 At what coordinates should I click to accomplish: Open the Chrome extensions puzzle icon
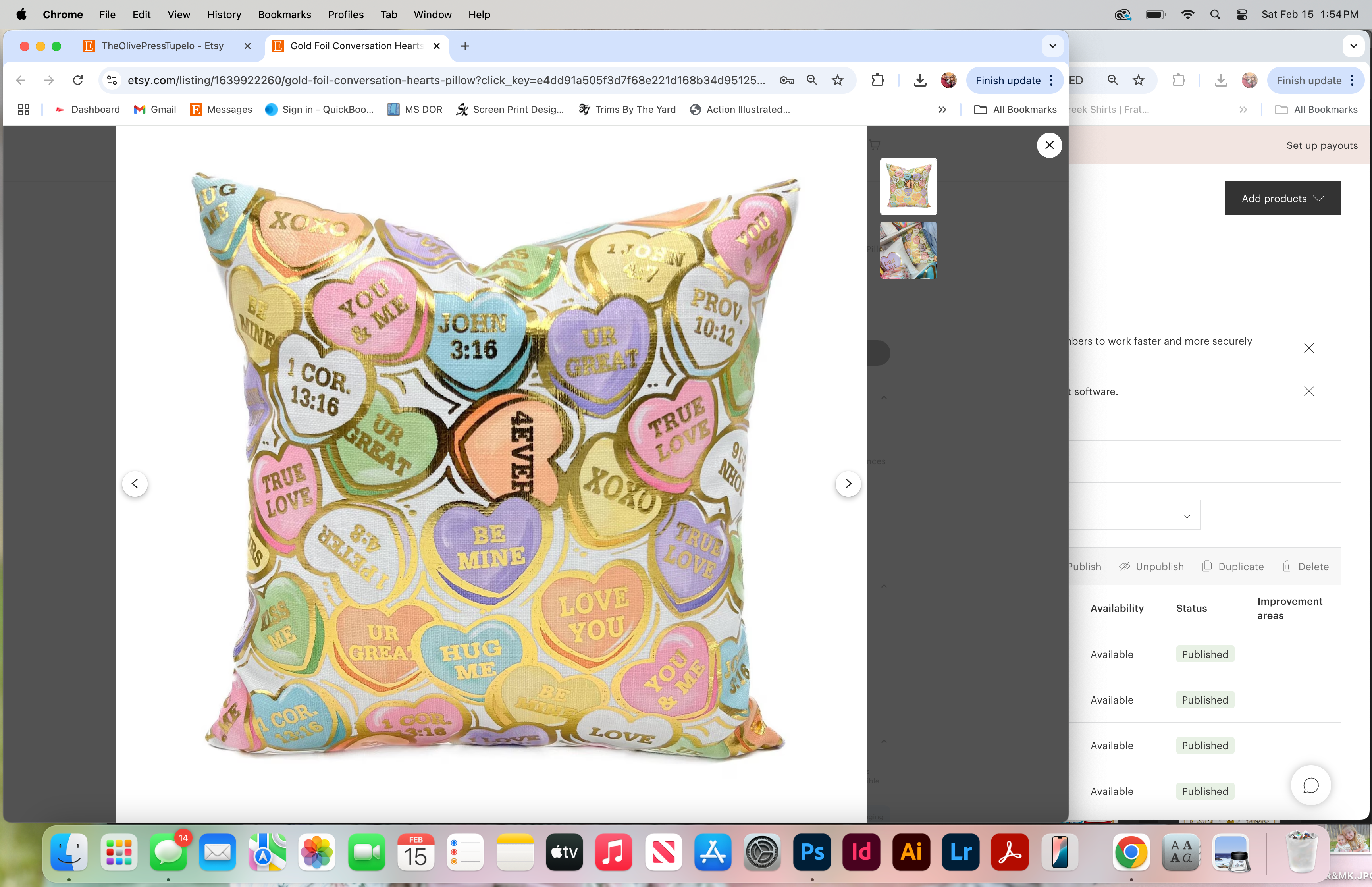point(877,80)
